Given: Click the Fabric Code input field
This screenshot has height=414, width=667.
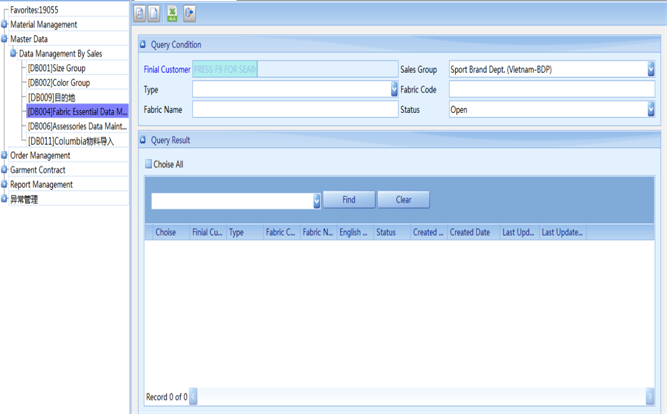Looking at the screenshot, I should (x=551, y=90).
